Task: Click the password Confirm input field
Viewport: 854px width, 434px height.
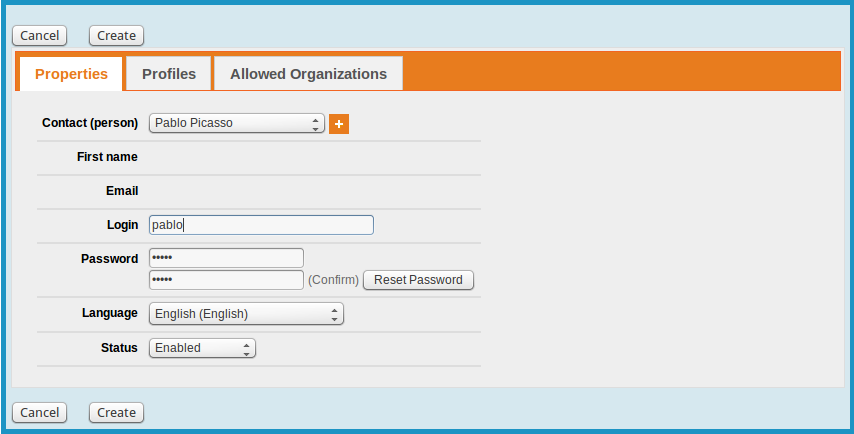Action: (226, 280)
